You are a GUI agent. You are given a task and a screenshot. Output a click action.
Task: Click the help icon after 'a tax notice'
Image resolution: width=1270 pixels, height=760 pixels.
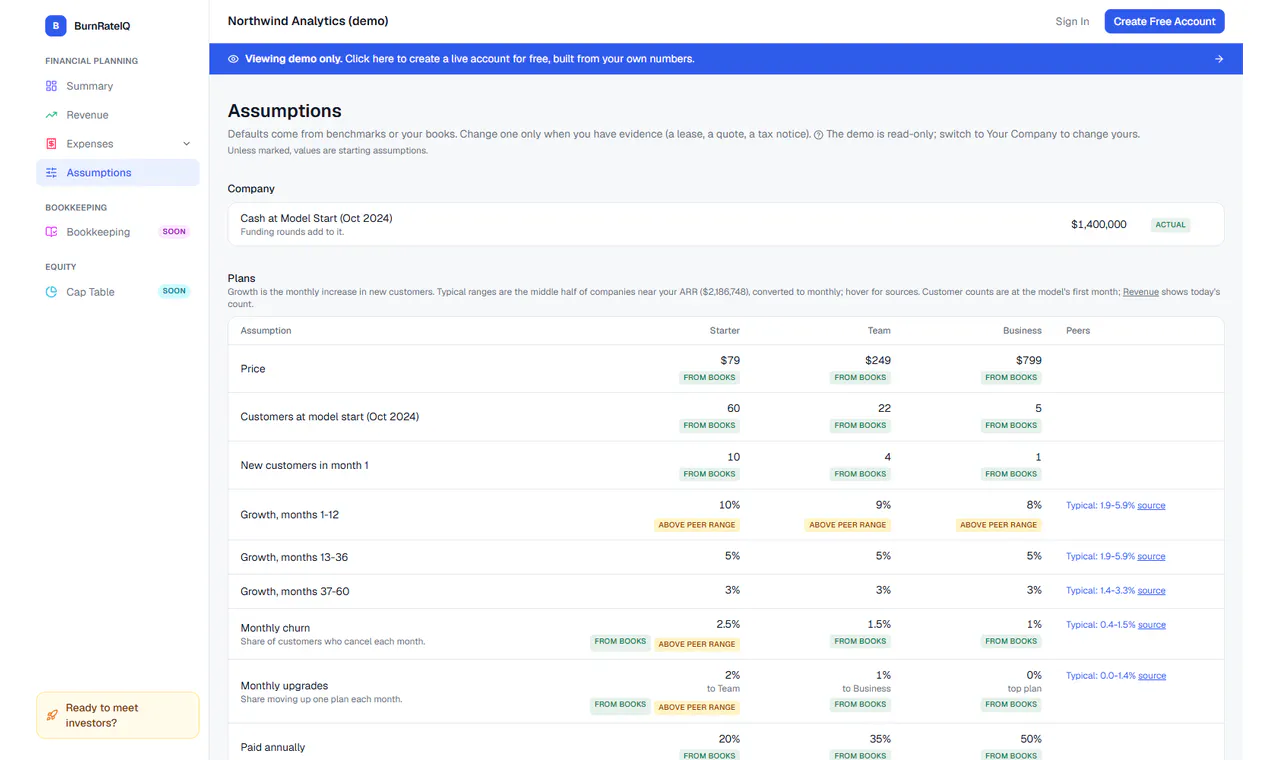click(818, 135)
